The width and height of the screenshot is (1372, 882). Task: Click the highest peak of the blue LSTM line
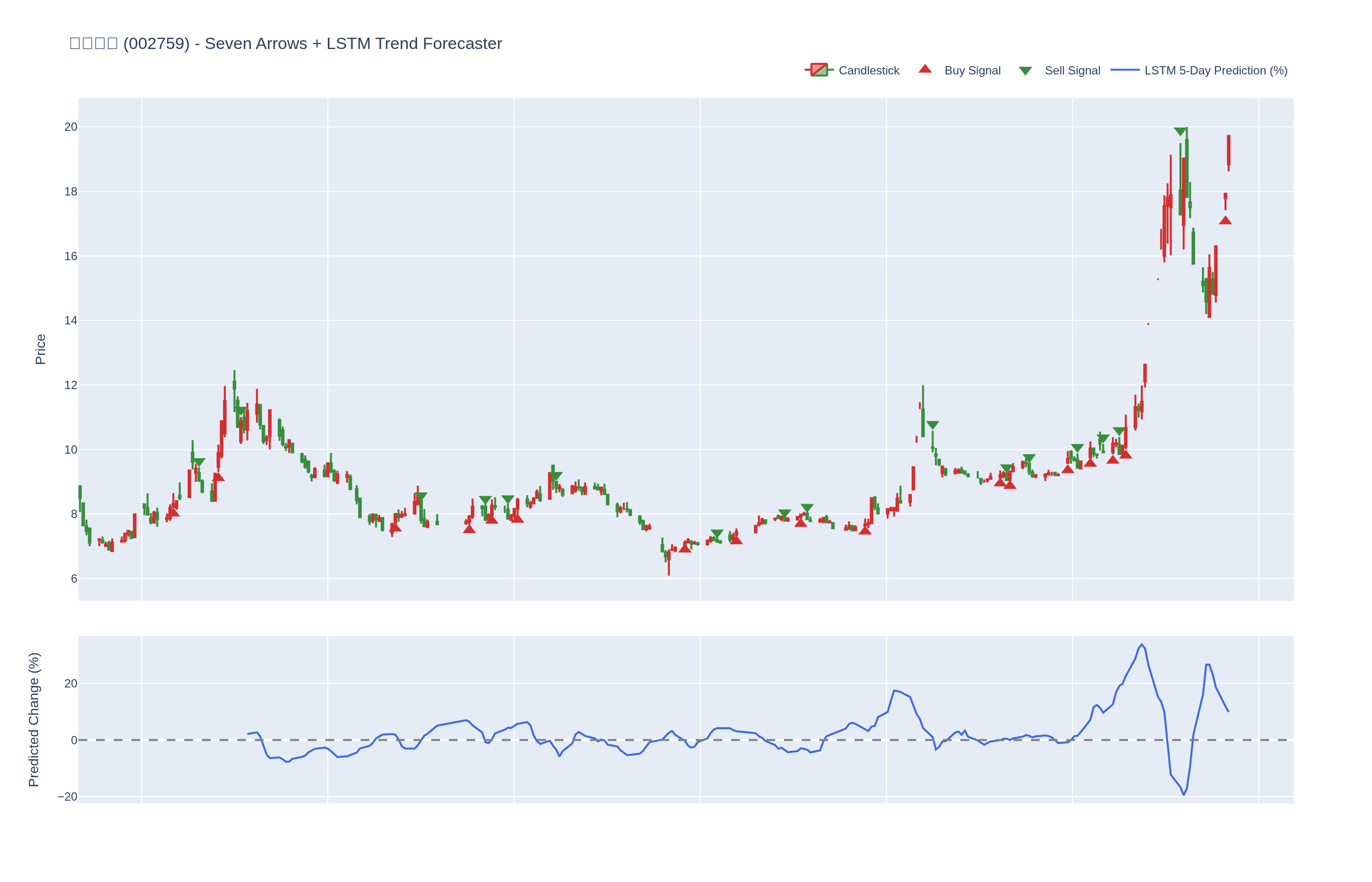(x=1141, y=644)
